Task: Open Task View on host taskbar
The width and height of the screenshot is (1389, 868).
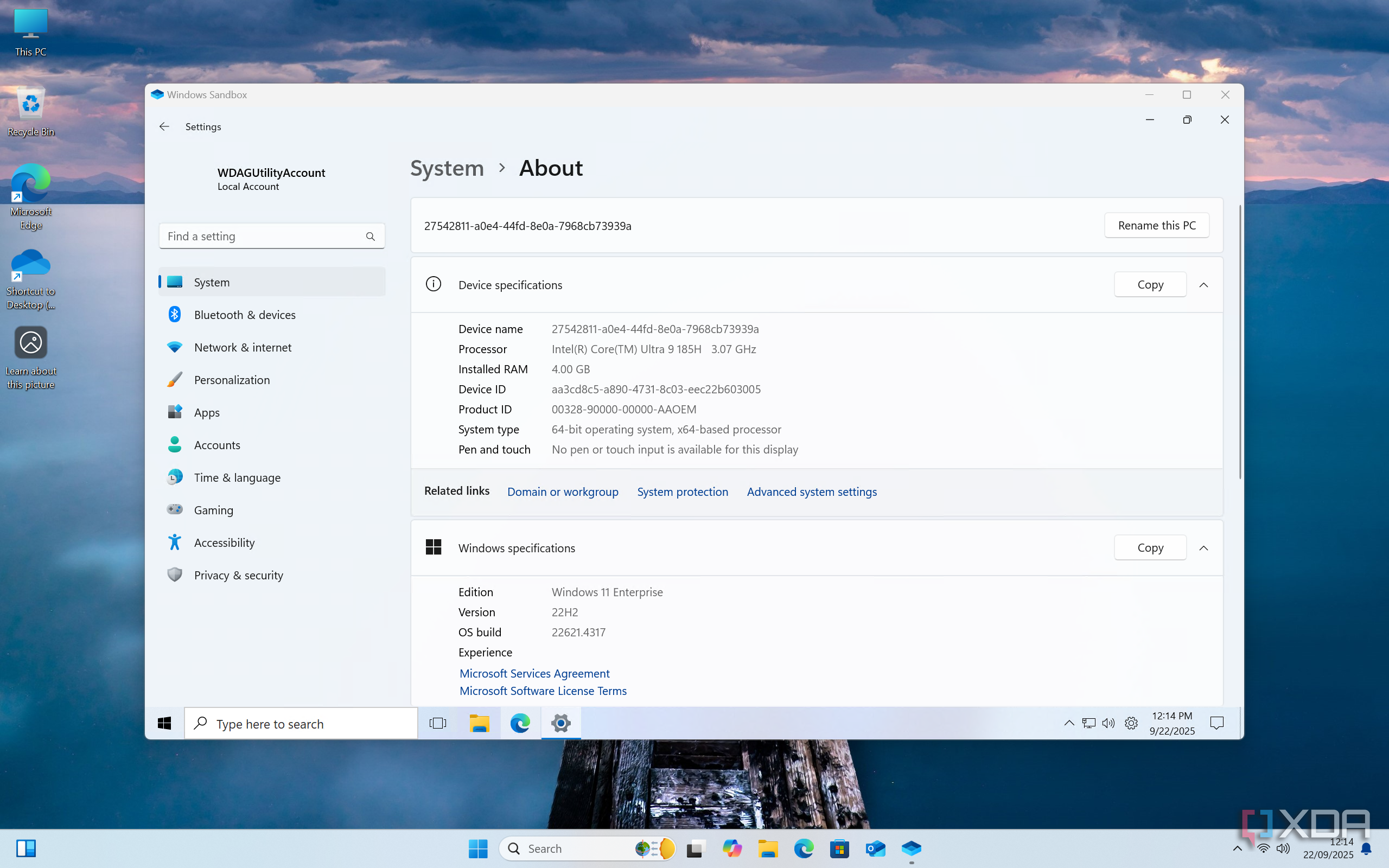Action: point(695,848)
